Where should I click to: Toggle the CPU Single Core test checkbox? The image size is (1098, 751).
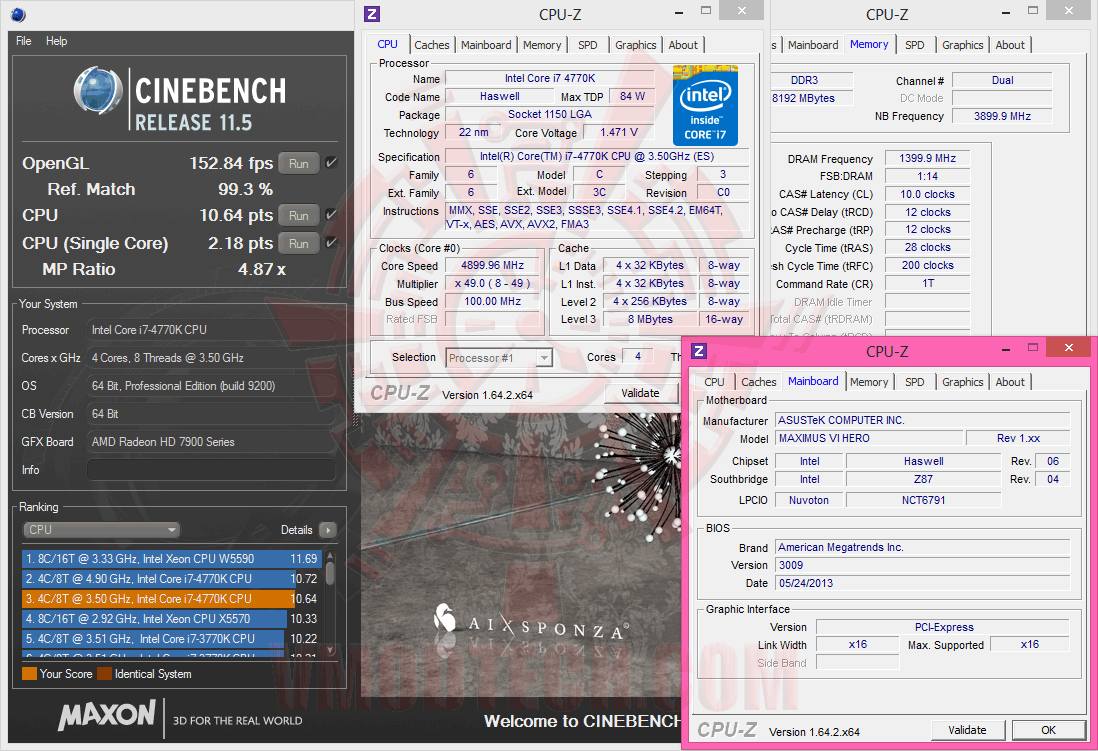pos(331,243)
